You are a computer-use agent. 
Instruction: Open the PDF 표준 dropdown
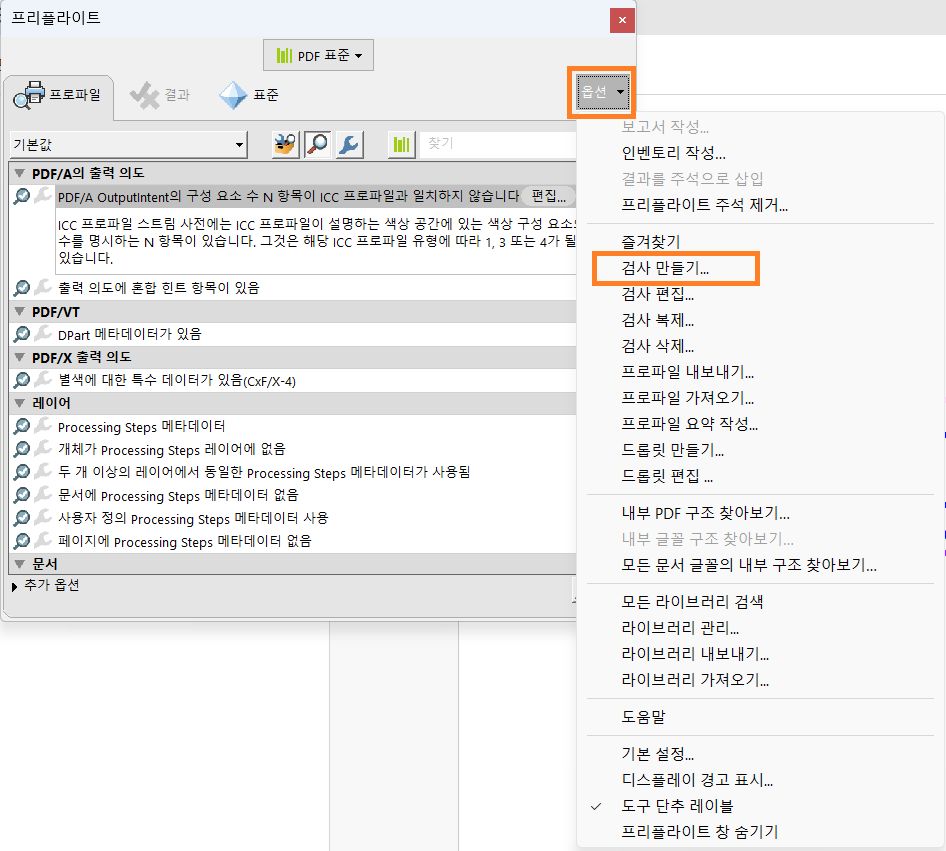click(318, 55)
